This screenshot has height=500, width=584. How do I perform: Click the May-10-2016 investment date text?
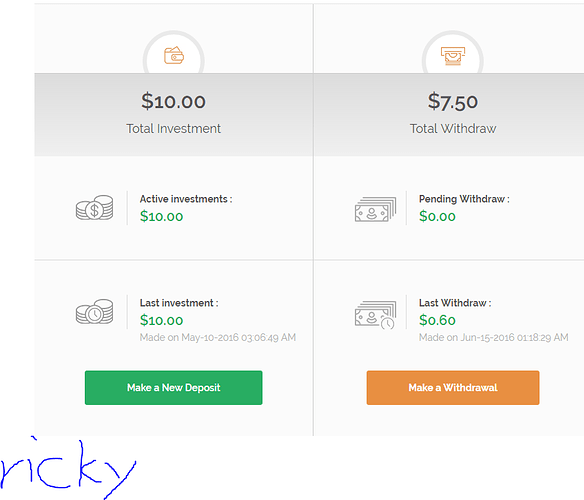tap(218, 338)
